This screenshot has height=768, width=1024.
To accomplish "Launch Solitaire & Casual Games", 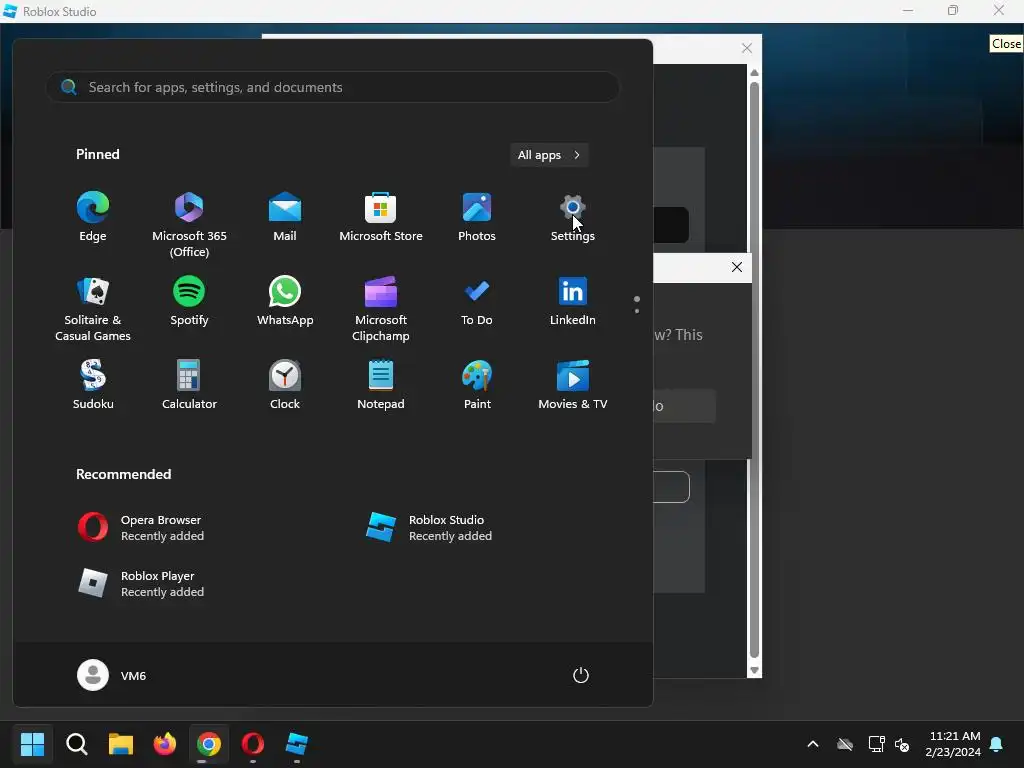I will coord(93,309).
